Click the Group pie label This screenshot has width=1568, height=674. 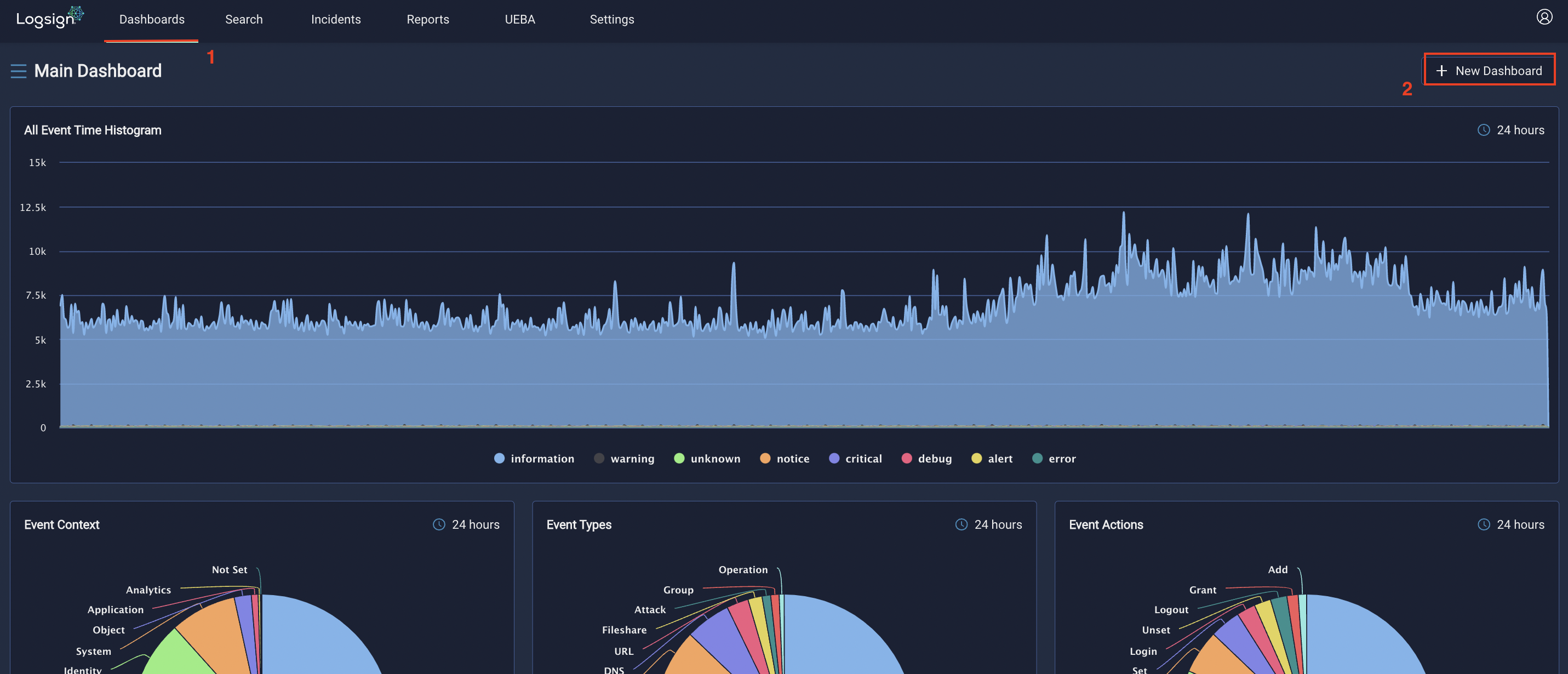click(x=678, y=590)
